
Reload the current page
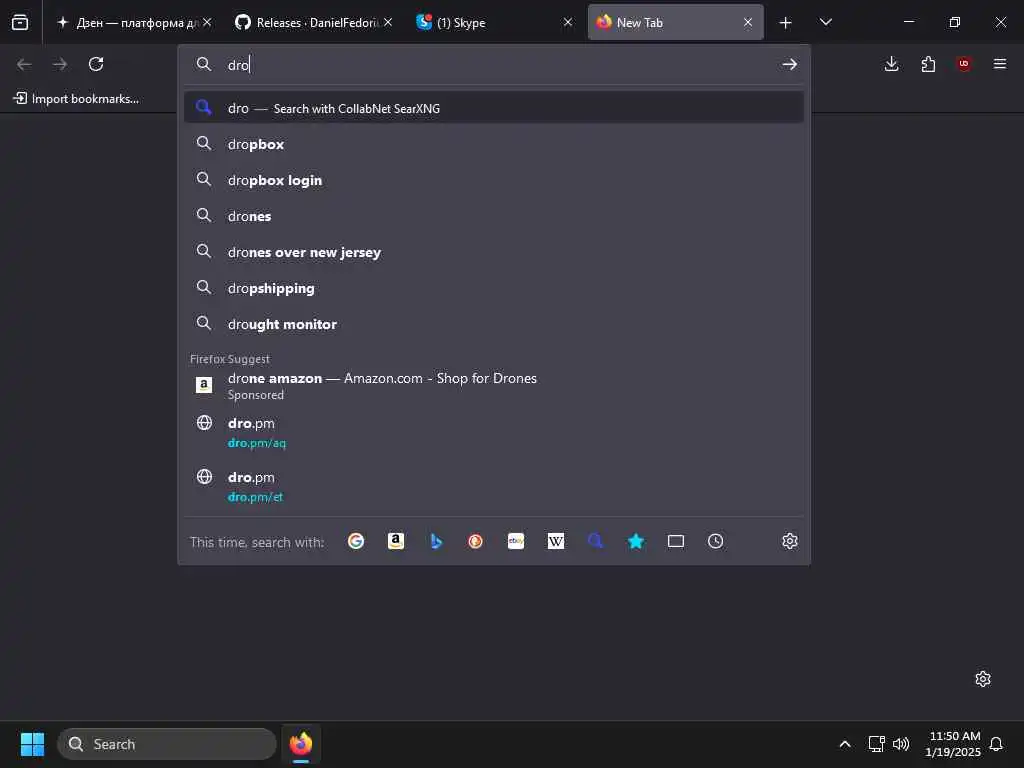click(x=96, y=64)
